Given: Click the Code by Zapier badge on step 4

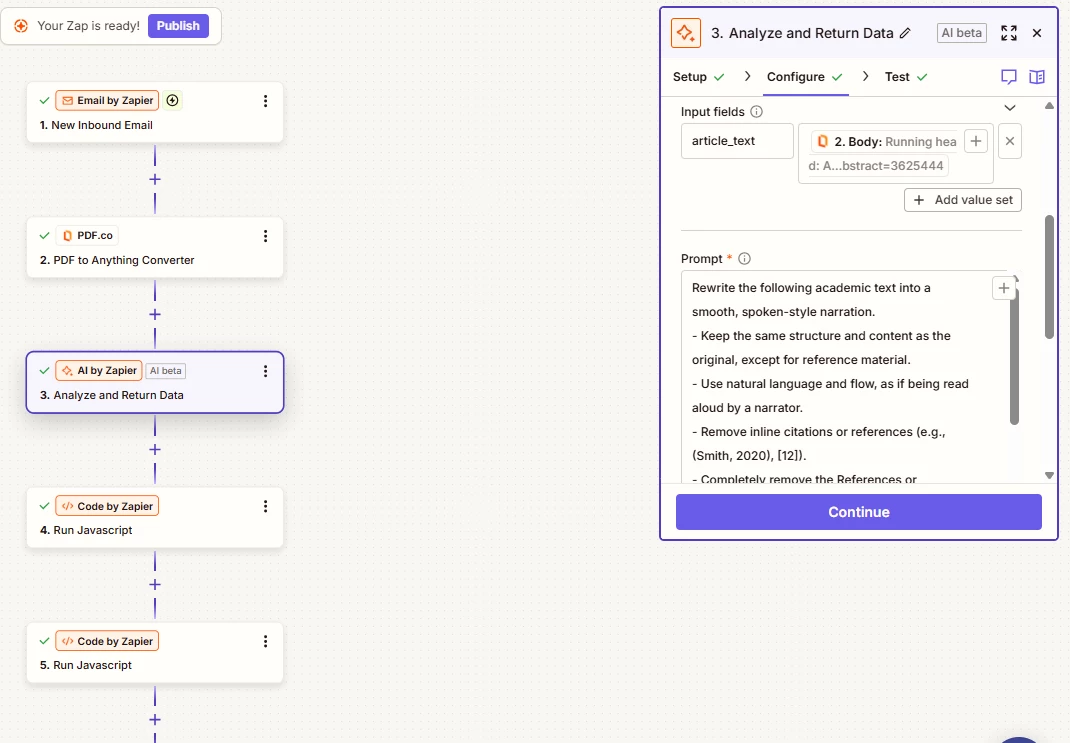Looking at the screenshot, I should [107, 506].
